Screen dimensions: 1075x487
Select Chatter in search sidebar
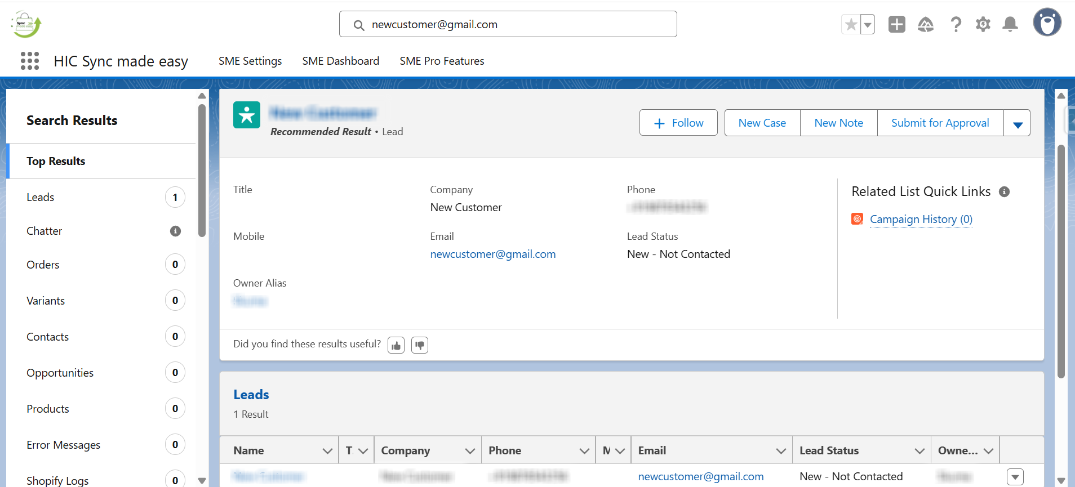(44, 231)
